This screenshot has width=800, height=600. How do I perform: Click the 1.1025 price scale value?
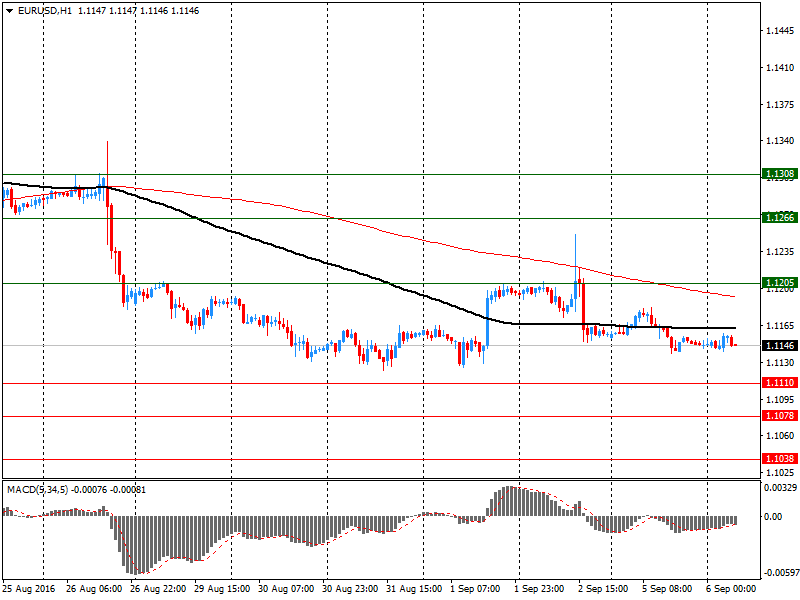point(780,473)
